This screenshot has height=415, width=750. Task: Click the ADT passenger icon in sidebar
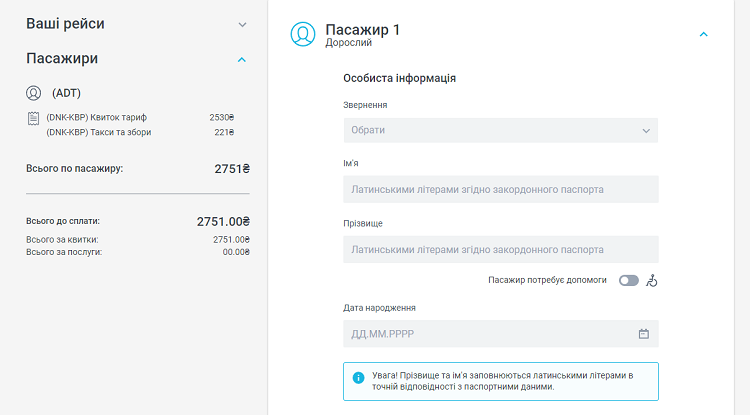34,93
